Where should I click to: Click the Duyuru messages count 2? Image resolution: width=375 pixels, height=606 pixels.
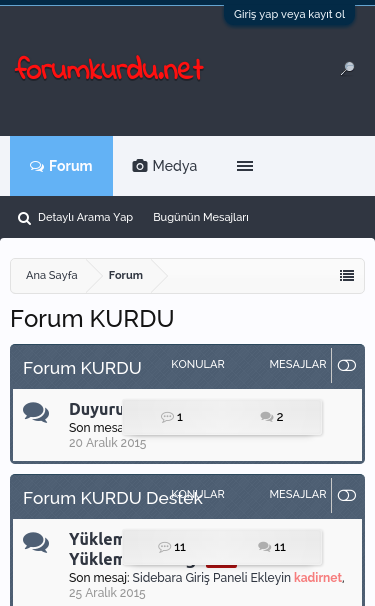[272, 417]
